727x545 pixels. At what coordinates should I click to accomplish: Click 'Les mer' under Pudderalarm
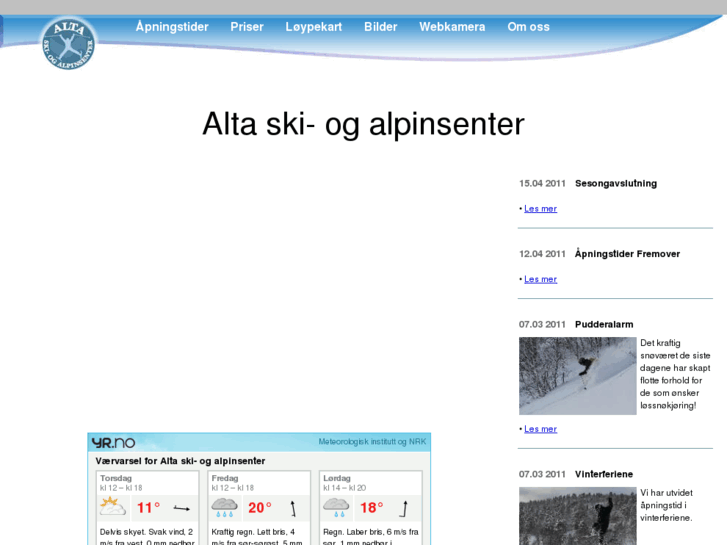click(x=540, y=429)
